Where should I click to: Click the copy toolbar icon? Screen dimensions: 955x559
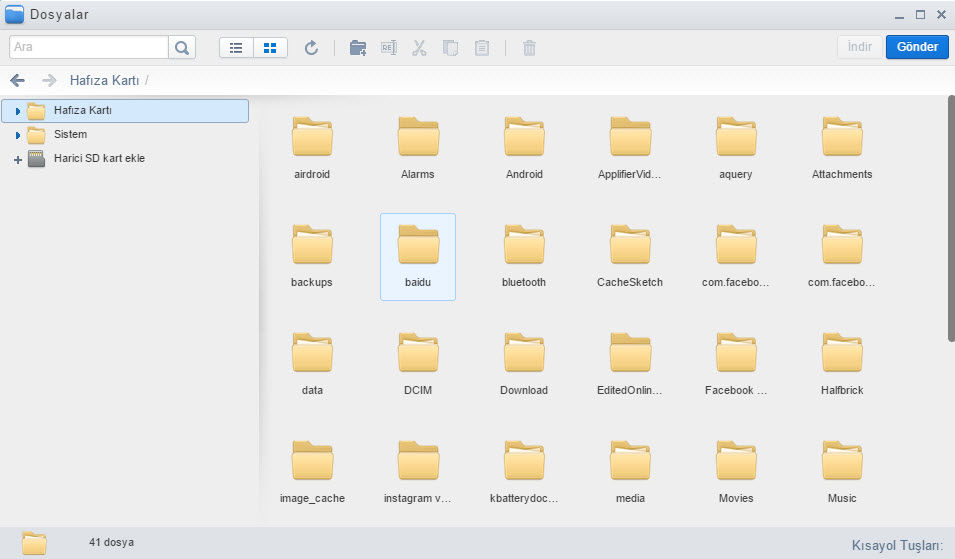450,47
